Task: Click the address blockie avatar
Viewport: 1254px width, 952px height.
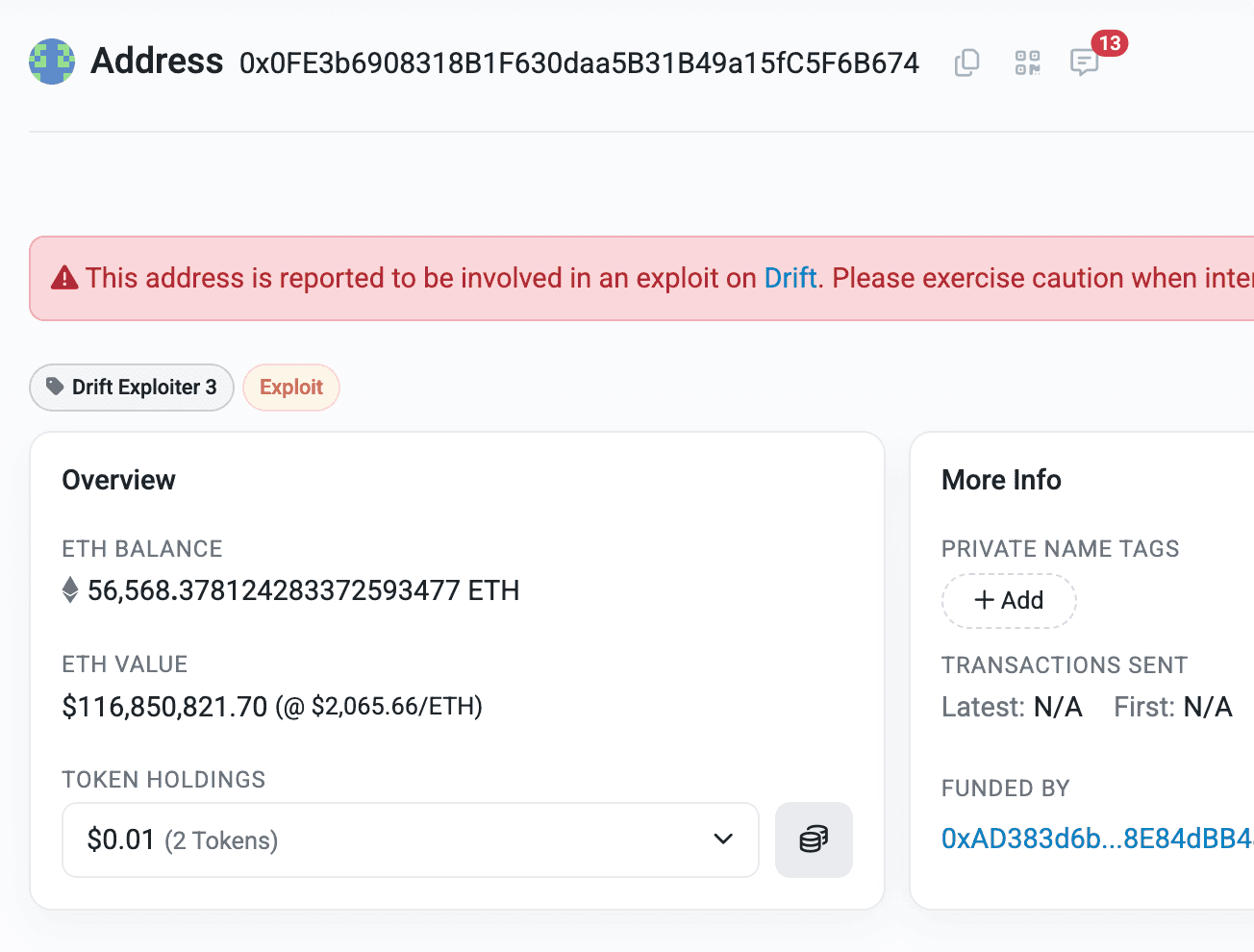Action: click(52, 62)
